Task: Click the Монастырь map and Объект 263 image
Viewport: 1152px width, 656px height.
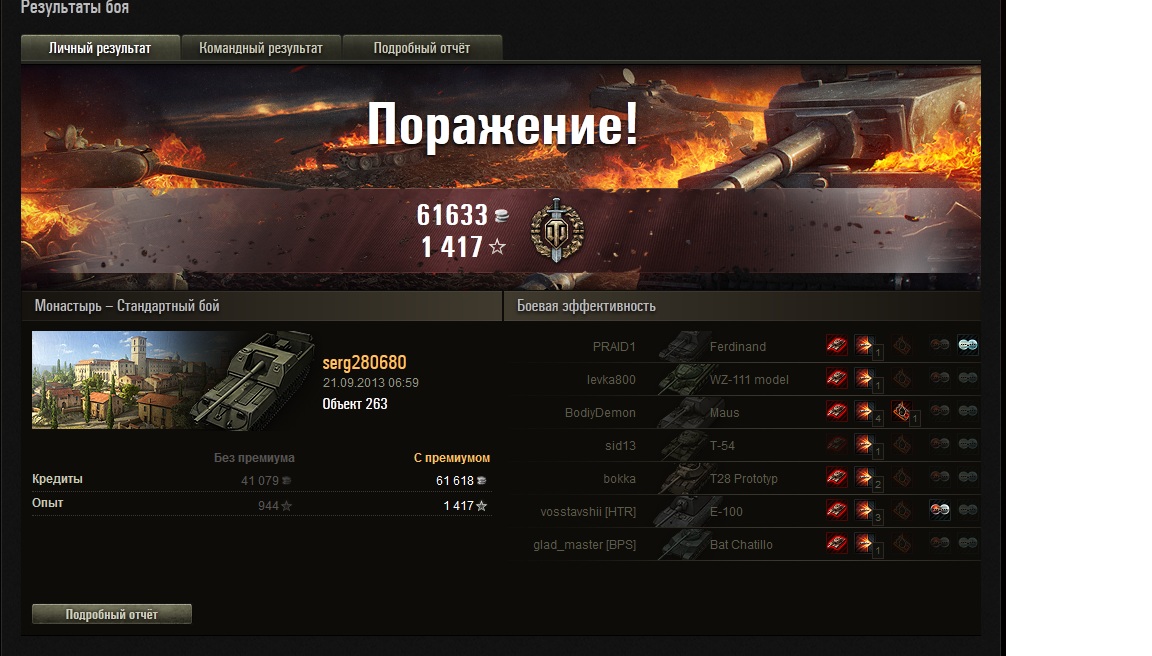Action: click(x=173, y=380)
